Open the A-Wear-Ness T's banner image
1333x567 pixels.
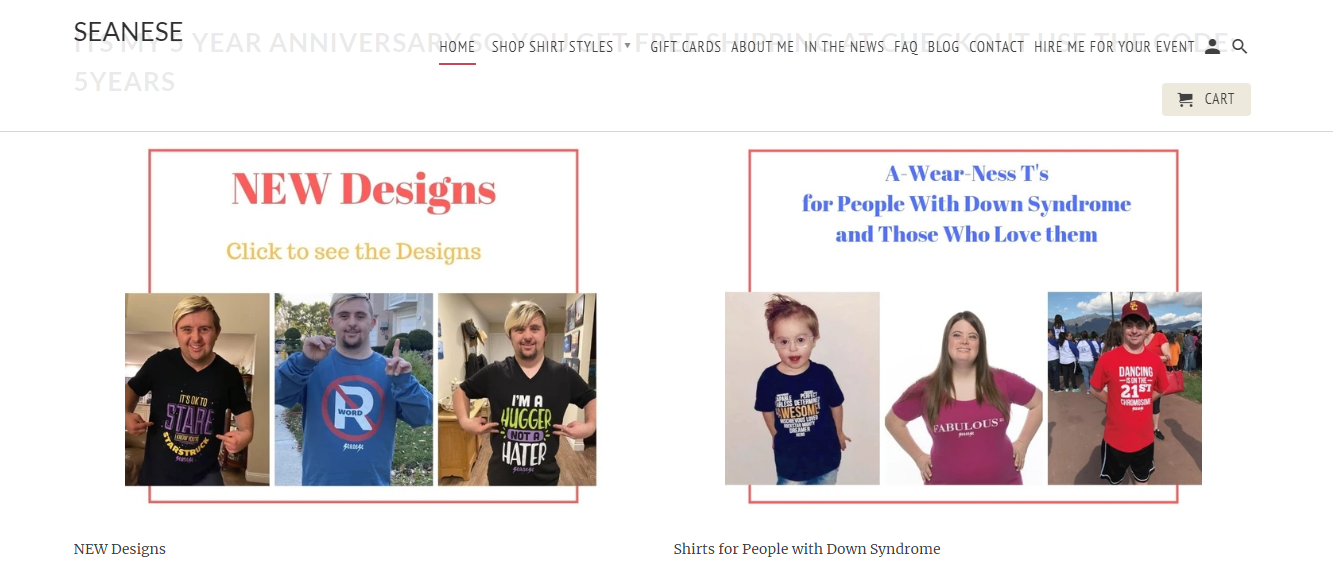tap(963, 326)
